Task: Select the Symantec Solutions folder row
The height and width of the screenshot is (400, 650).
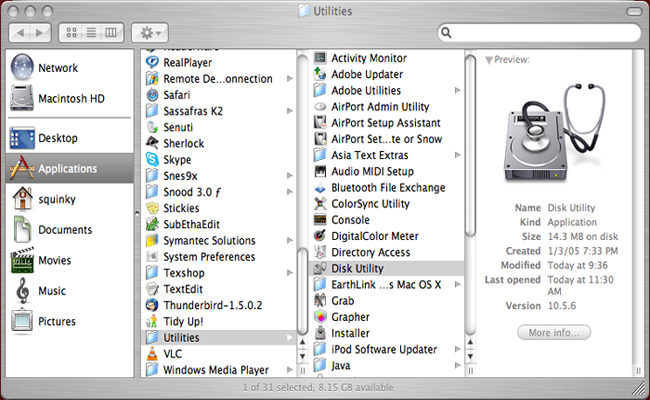Action: tap(219, 240)
